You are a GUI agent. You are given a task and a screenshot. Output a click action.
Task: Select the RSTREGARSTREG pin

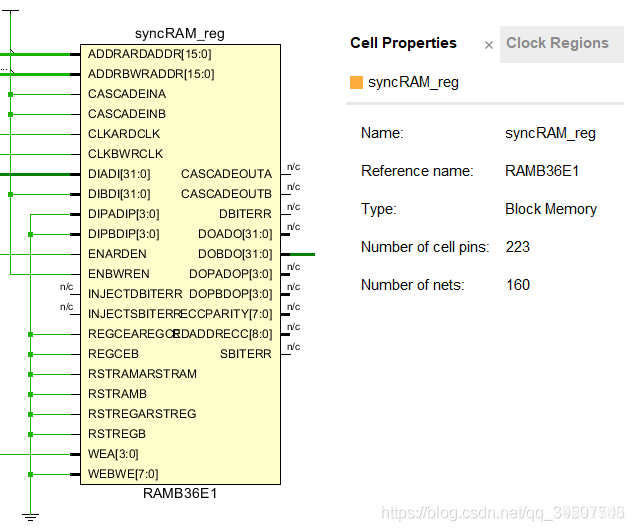[142, 414]
